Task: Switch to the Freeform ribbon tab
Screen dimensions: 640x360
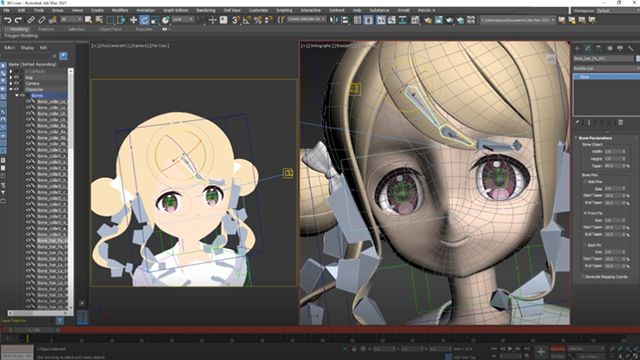Action: tap(46, 29)
